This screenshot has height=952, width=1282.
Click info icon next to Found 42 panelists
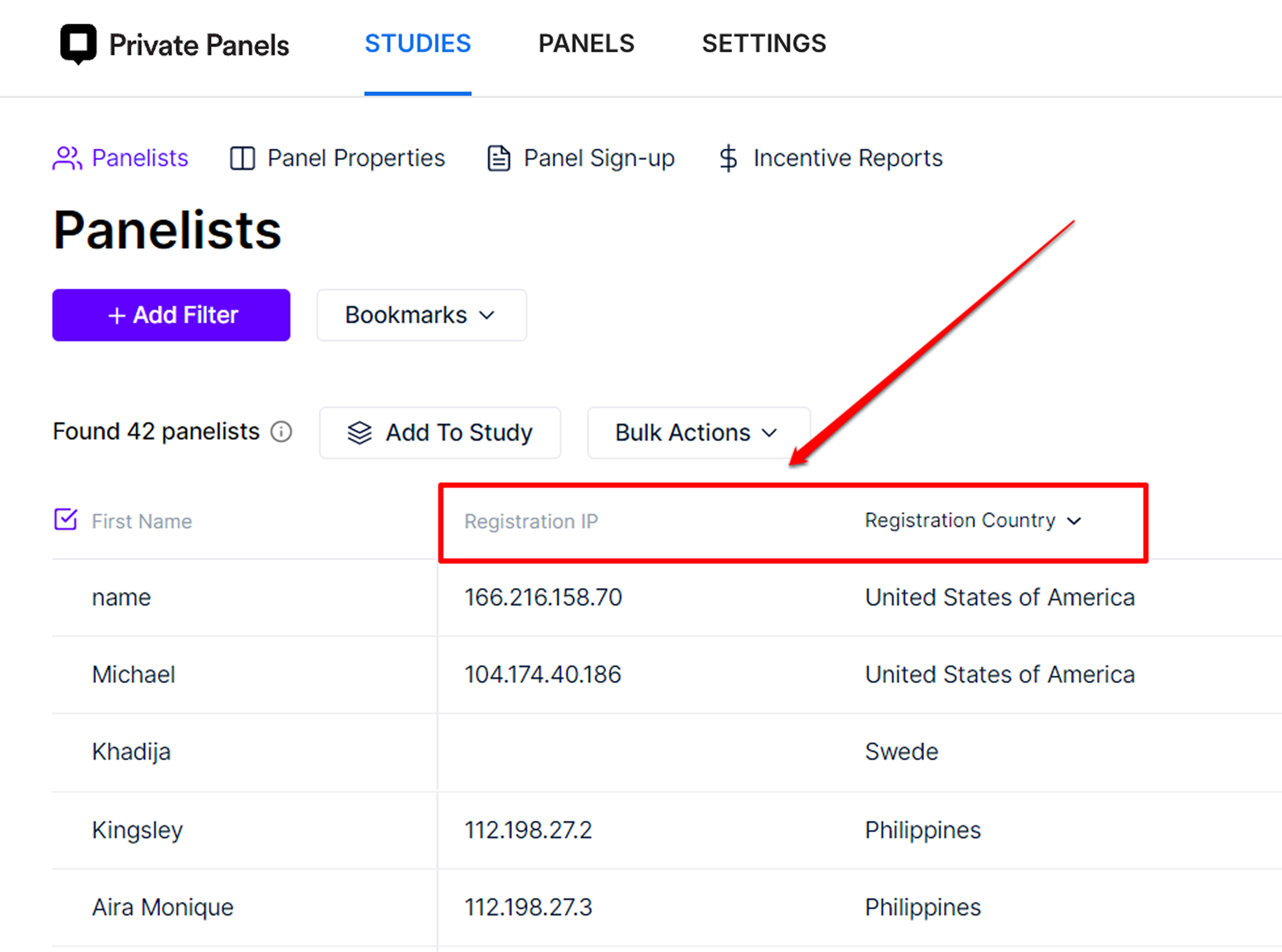(281, 432)
